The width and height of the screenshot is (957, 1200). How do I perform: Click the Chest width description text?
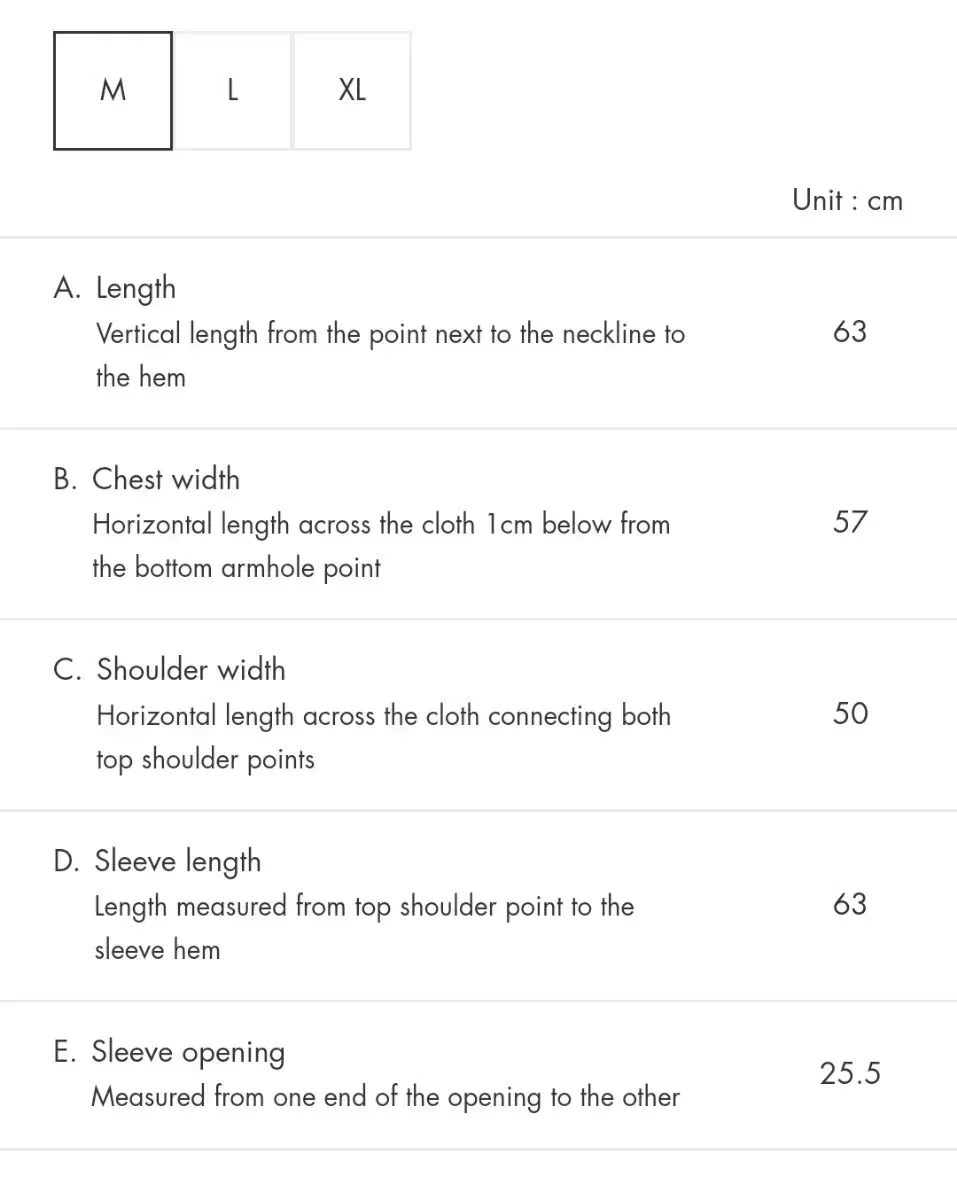tap(381, 545)
